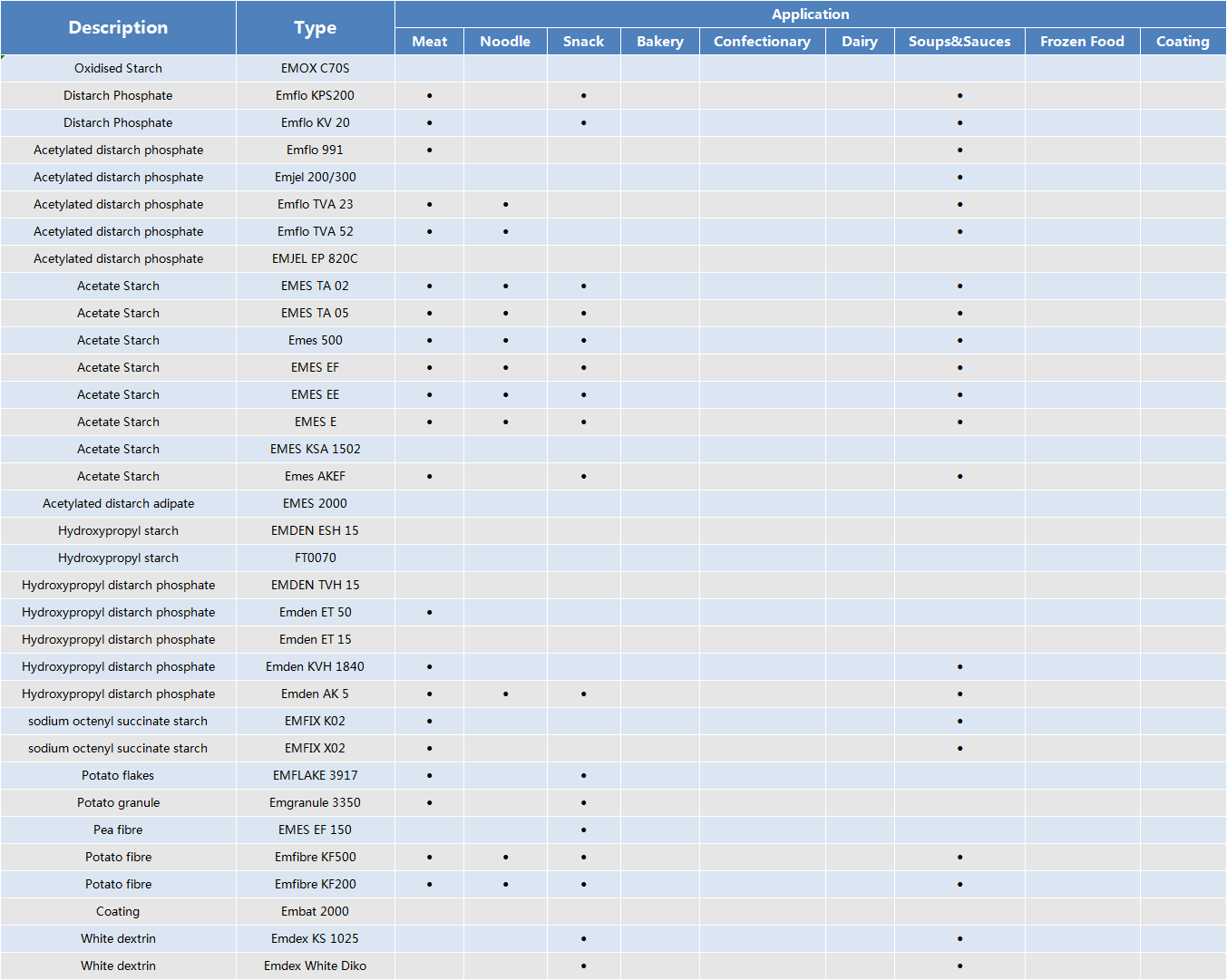Select the Meat column header
Viewport: 1227px width, 980px height.
(x=429, y=41)
